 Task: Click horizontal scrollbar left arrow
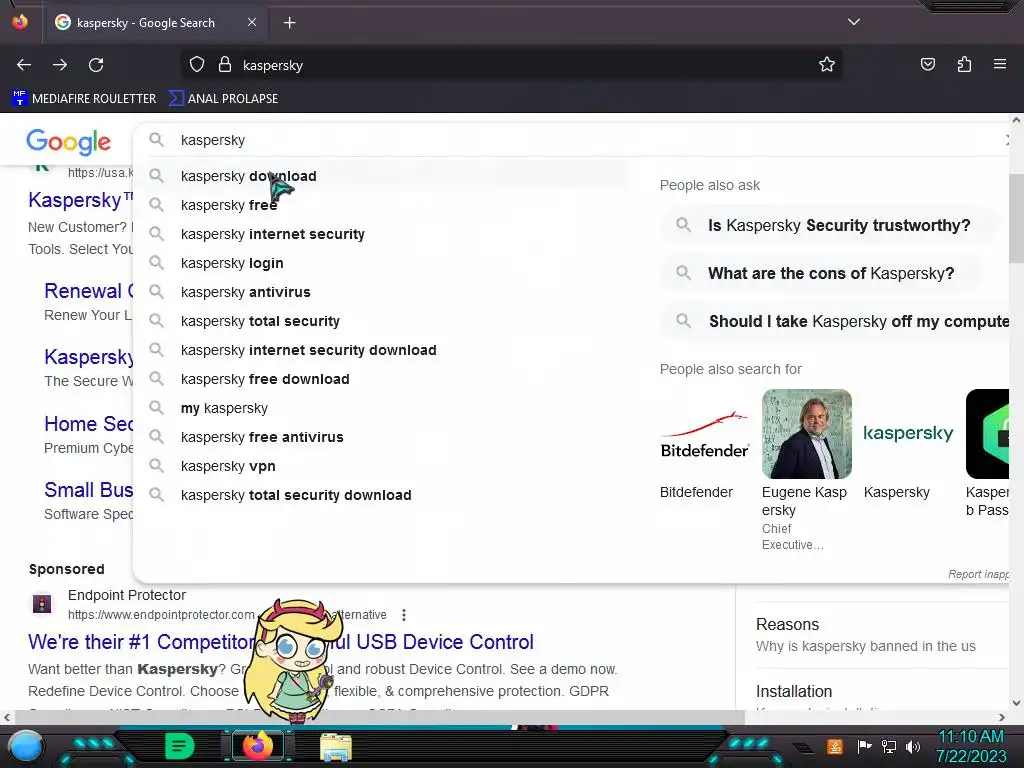[7, 717]
